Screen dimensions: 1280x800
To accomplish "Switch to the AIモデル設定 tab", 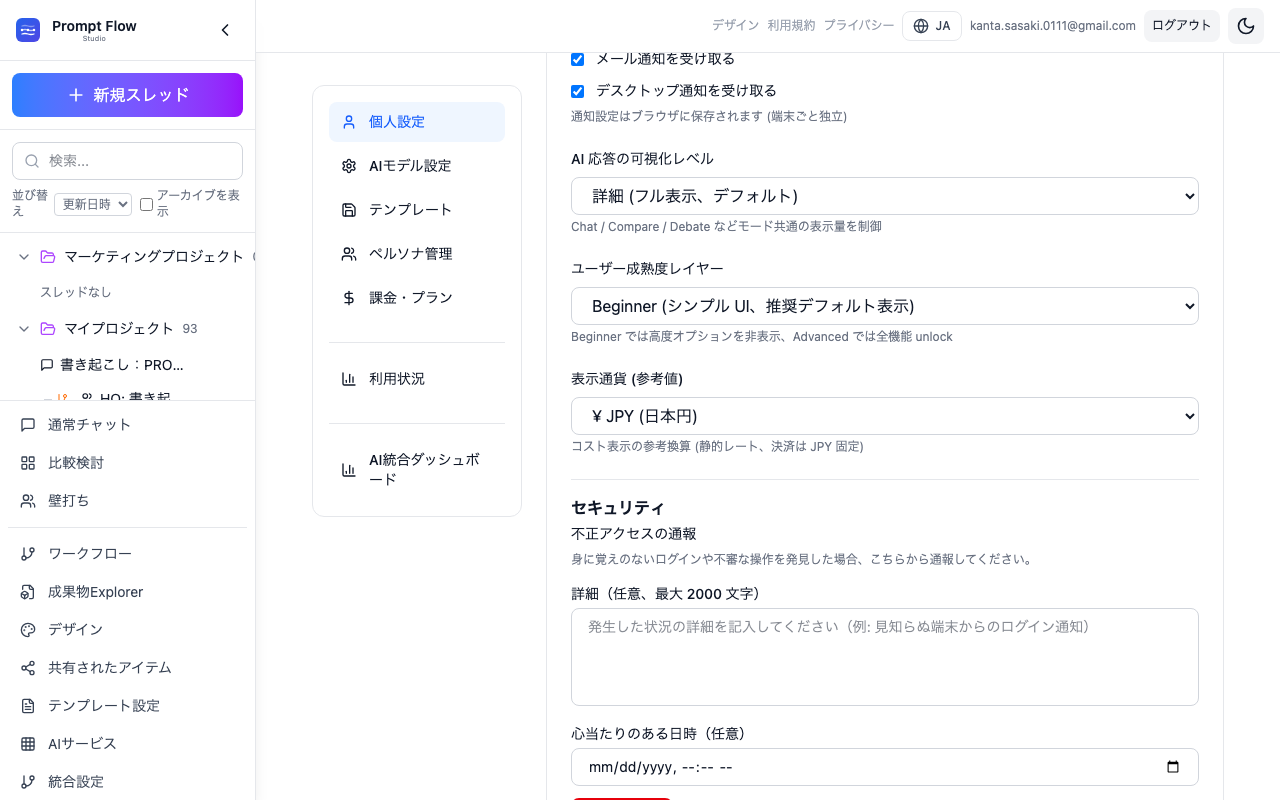I will pos(417,166).
